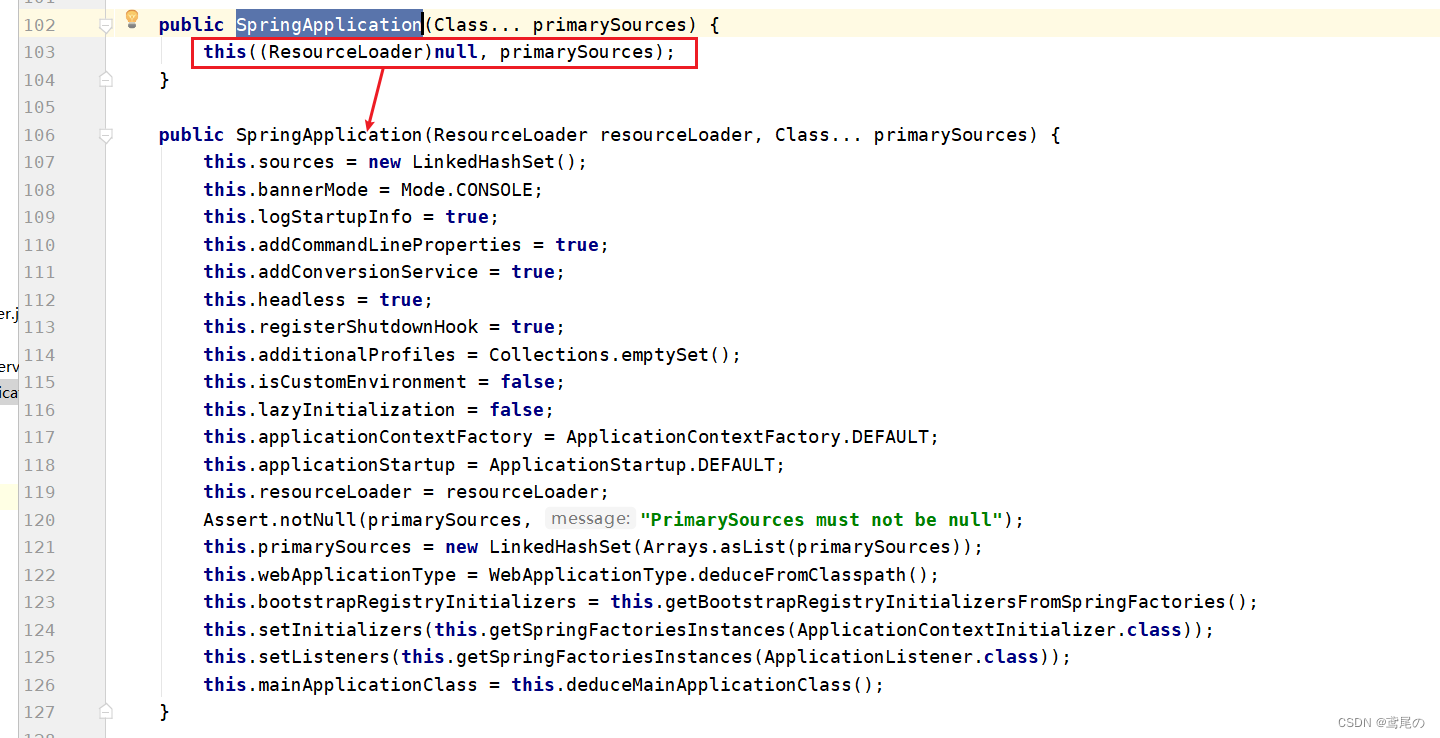
Task: Click ApplicationListener.class on line 125
Action: [x=901, y=657]
